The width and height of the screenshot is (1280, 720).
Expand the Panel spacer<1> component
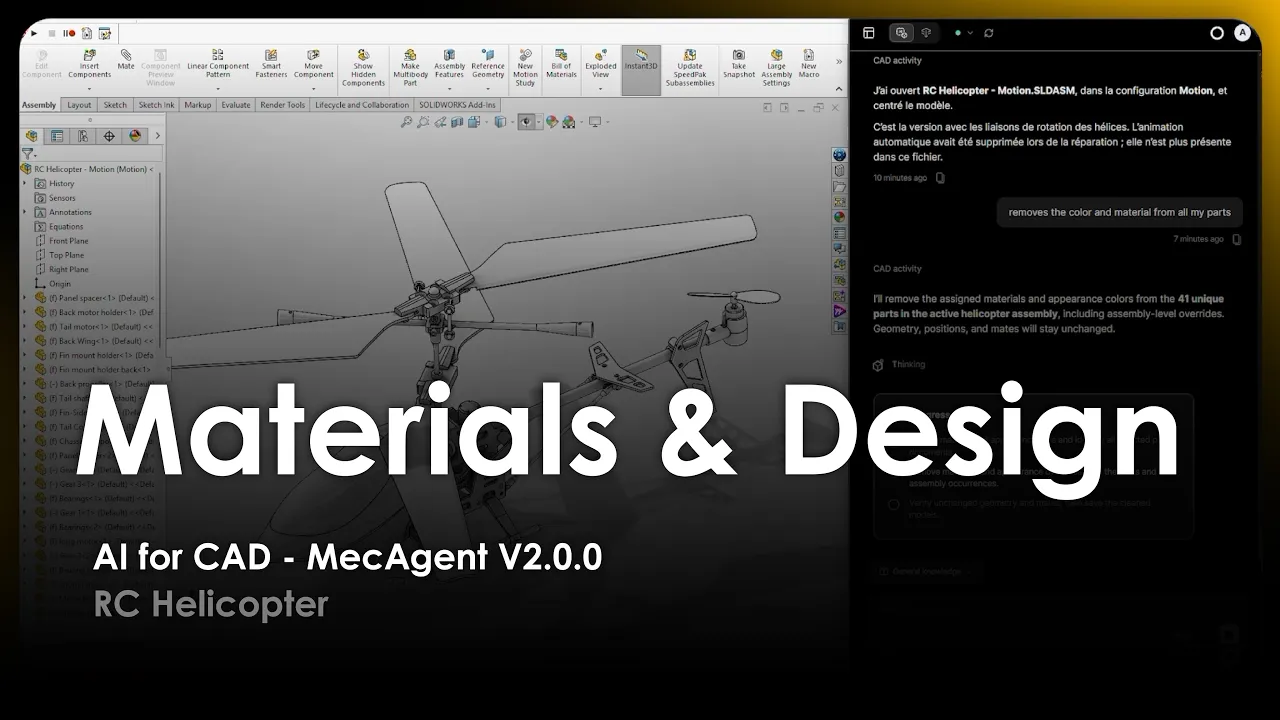coord(25,298)
